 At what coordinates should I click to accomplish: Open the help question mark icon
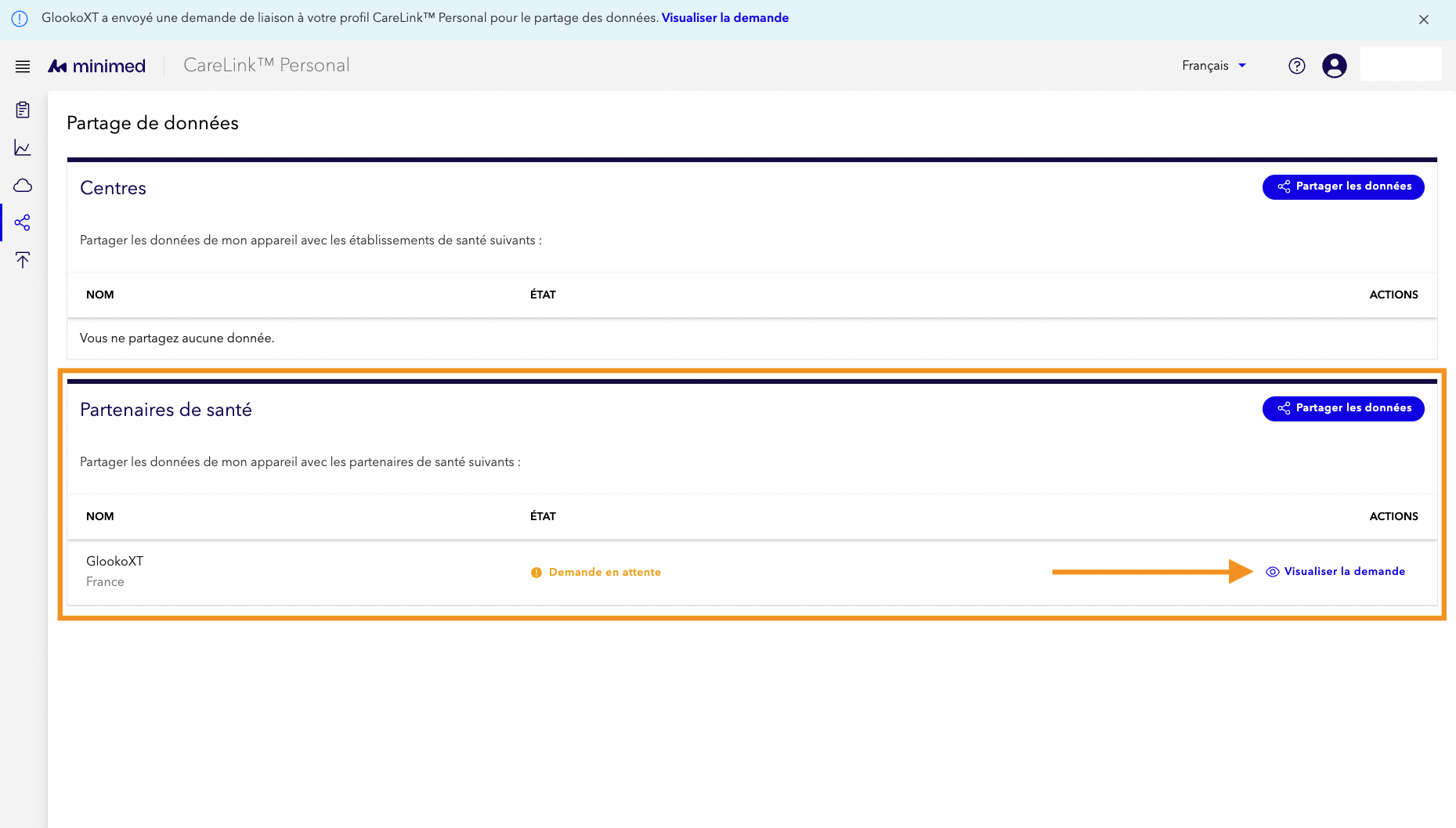coord(1297,66)
